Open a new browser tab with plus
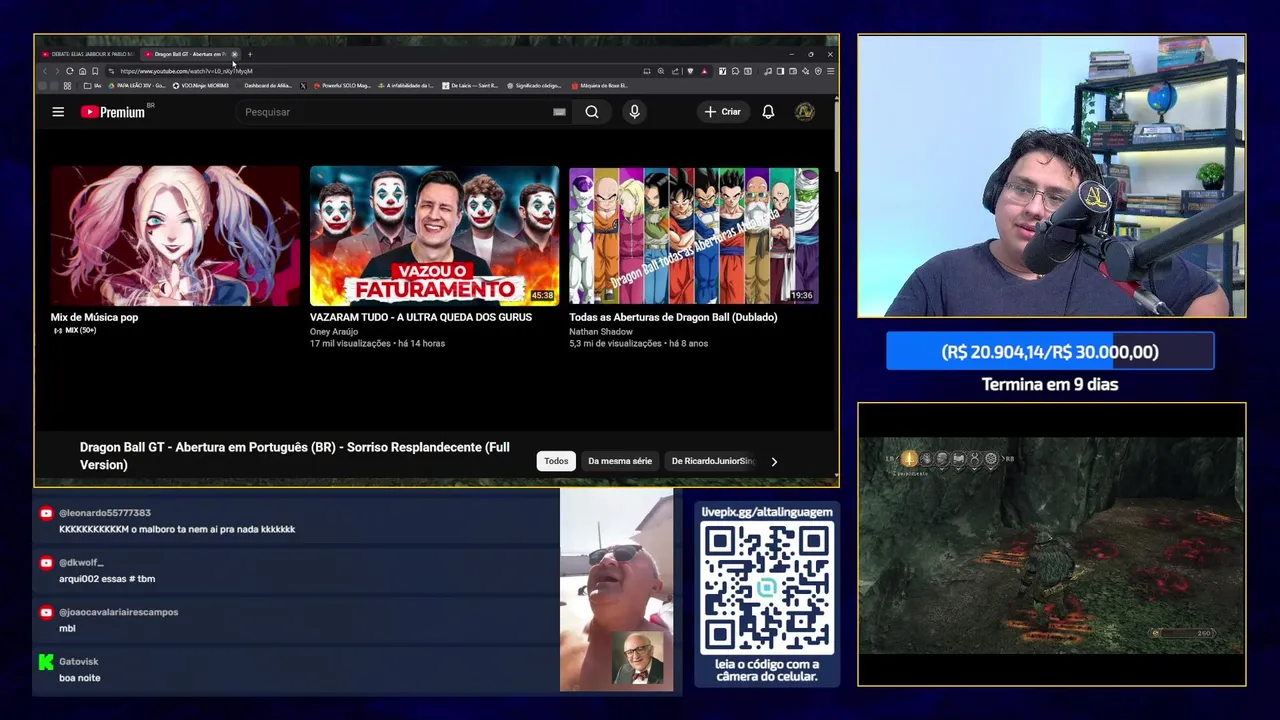 tap(250, 54)
